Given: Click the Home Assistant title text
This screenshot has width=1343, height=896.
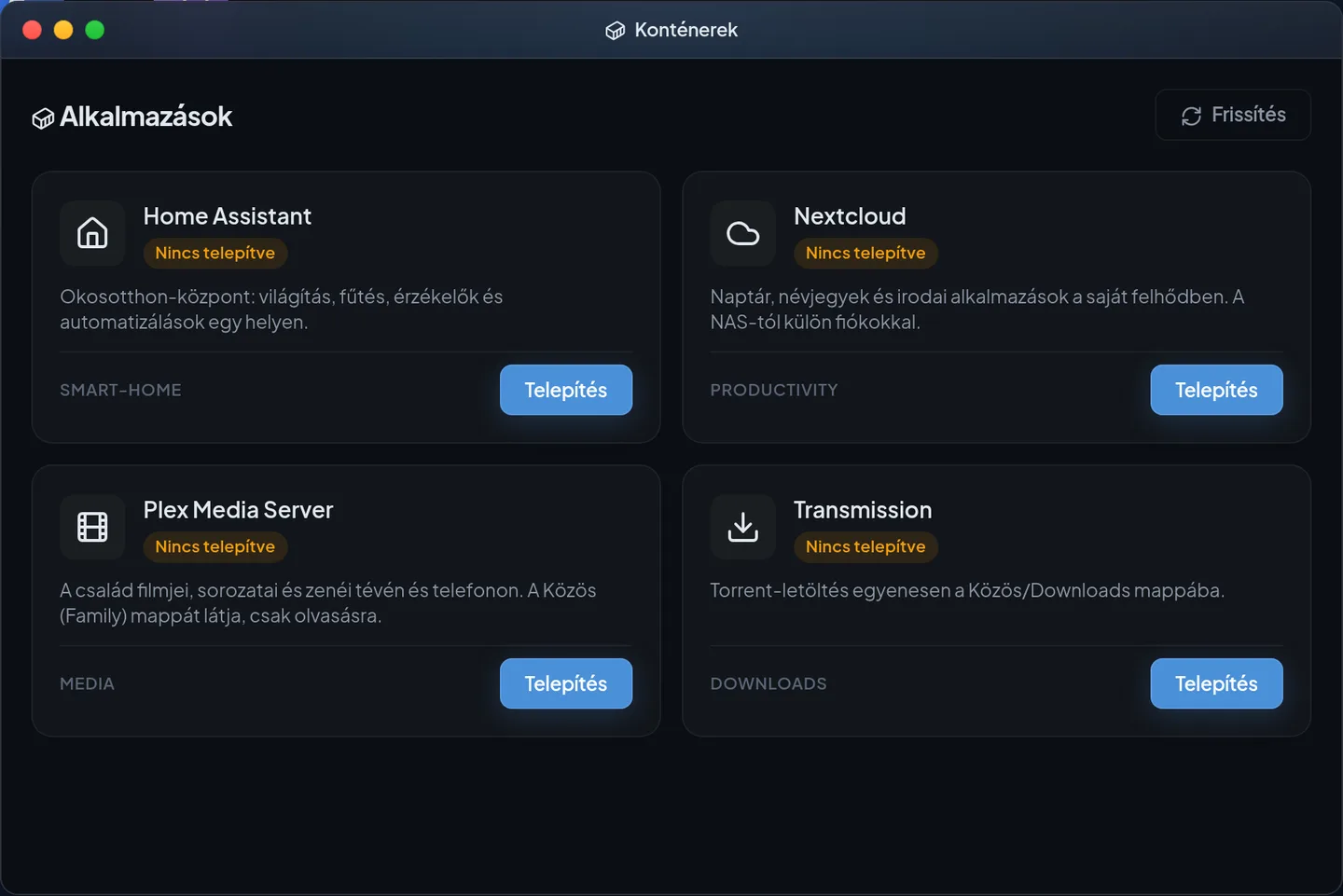Looking at the screenshot, I should [x=228, y=216].
